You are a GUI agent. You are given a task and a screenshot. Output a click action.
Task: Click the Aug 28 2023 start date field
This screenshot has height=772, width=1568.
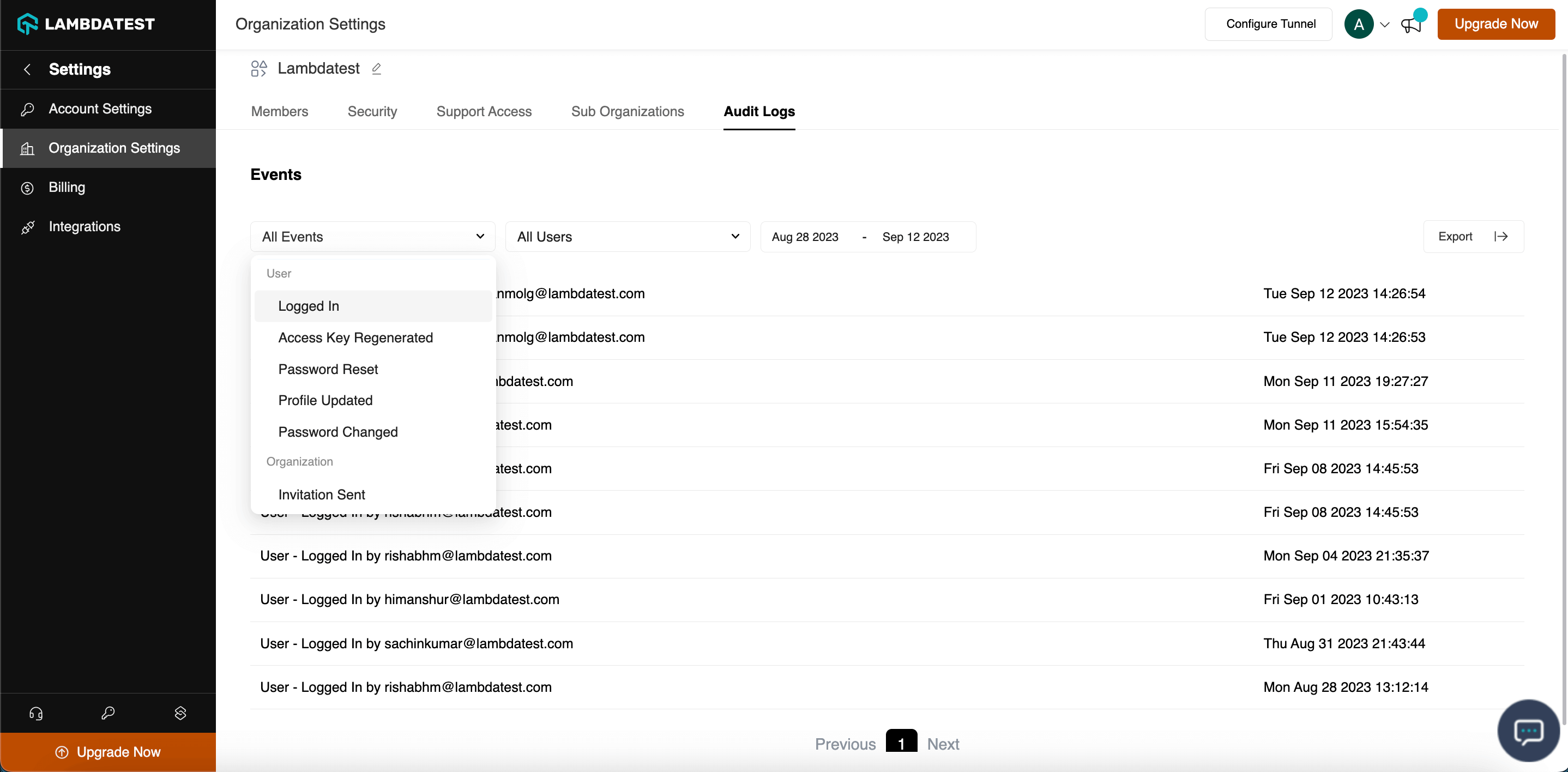coord(805,237)
